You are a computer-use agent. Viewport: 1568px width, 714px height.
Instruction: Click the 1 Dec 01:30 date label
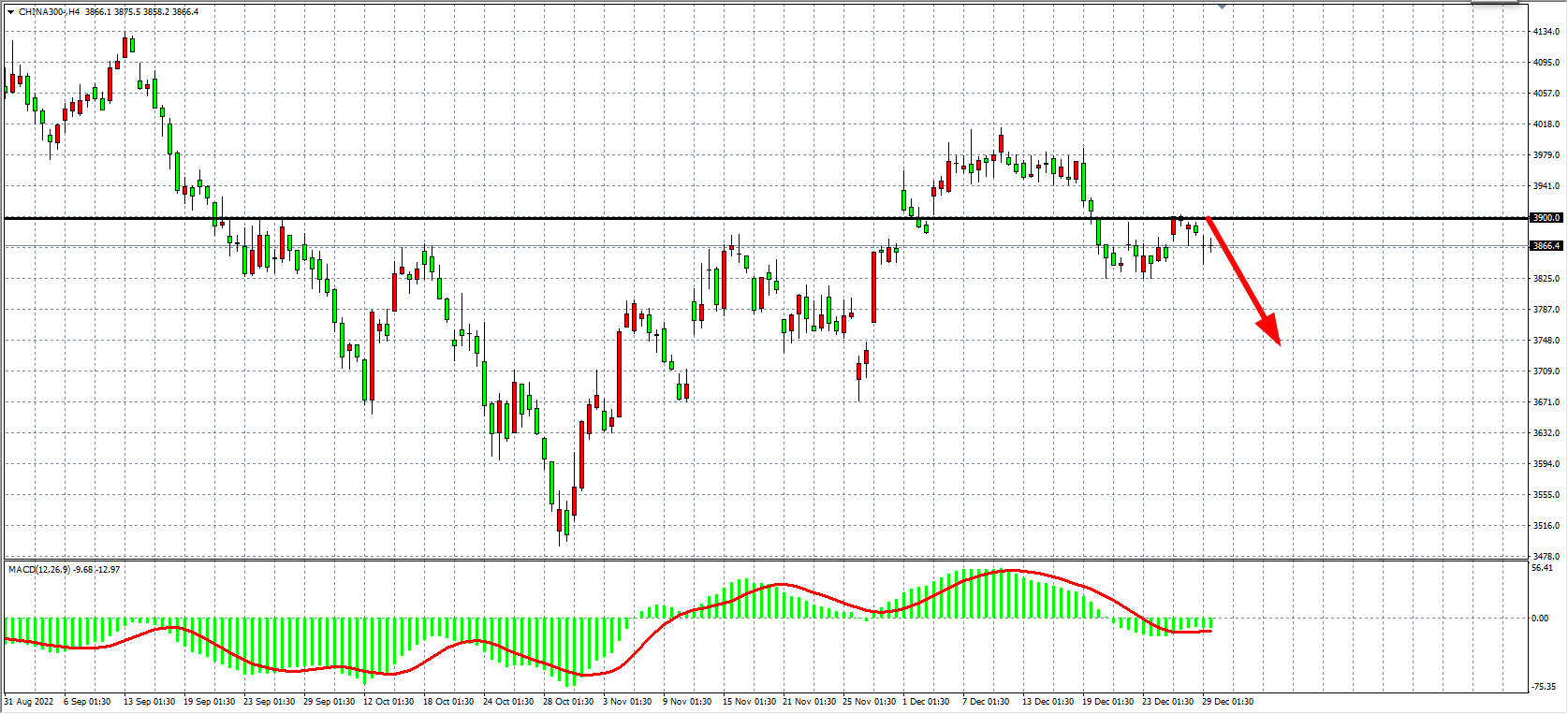(926, 702)
